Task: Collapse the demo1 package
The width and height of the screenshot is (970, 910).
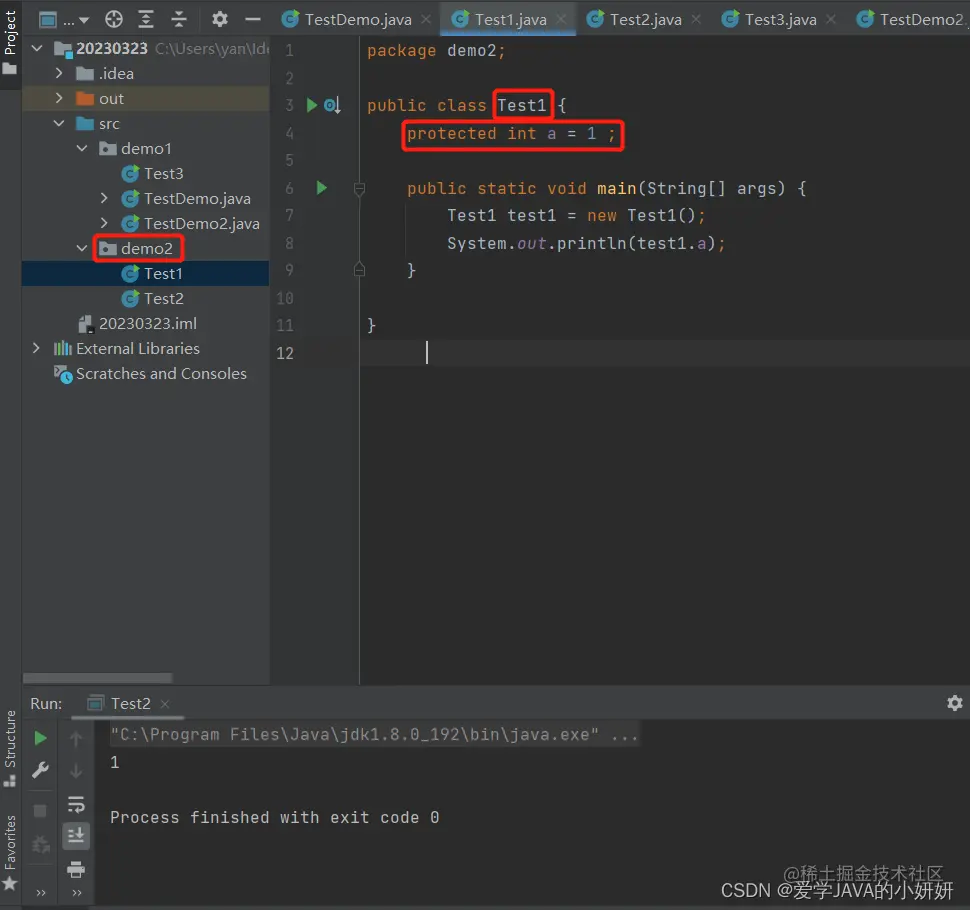Action: [82, 148]
